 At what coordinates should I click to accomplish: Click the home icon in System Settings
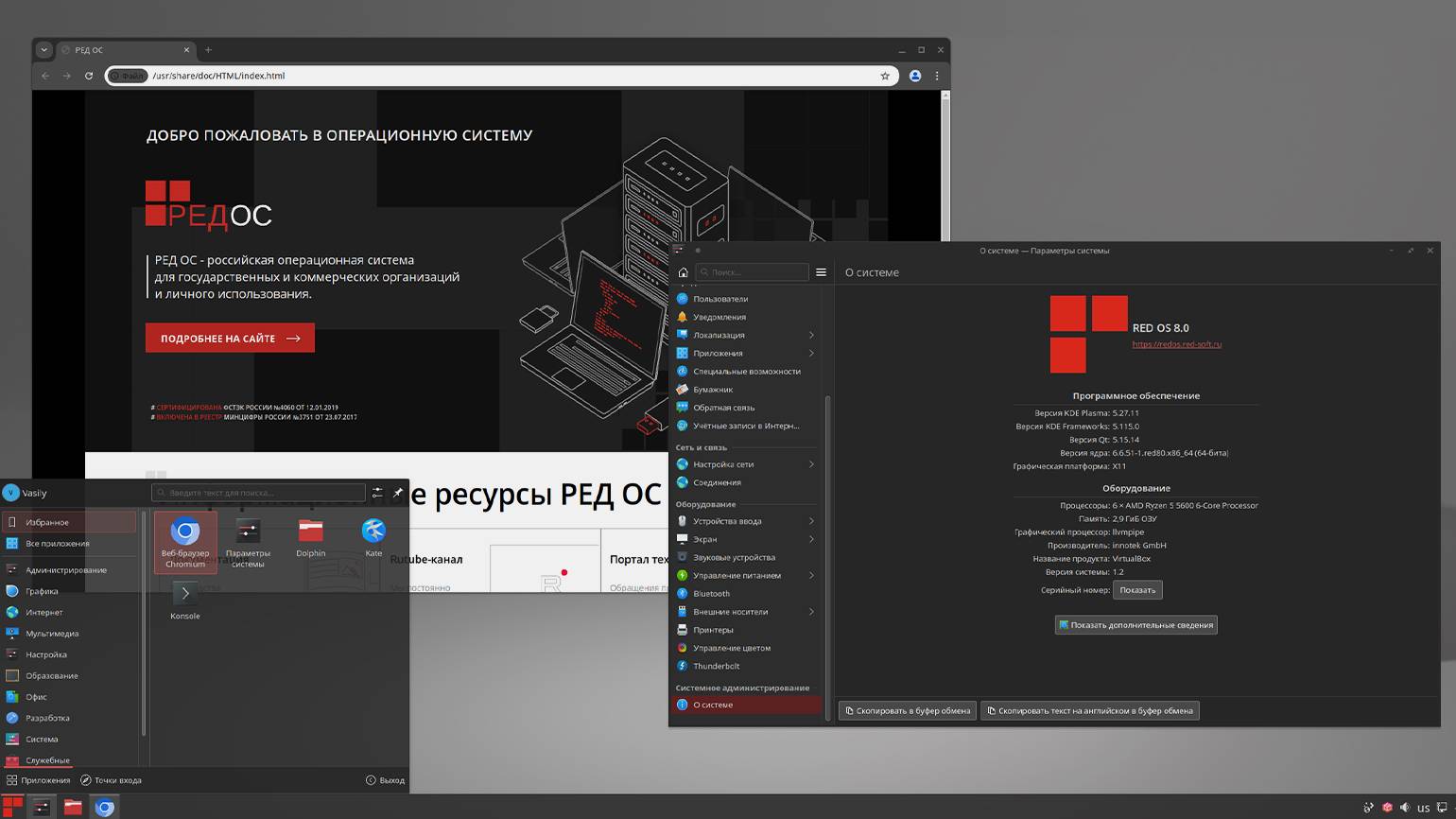point(683,272)
